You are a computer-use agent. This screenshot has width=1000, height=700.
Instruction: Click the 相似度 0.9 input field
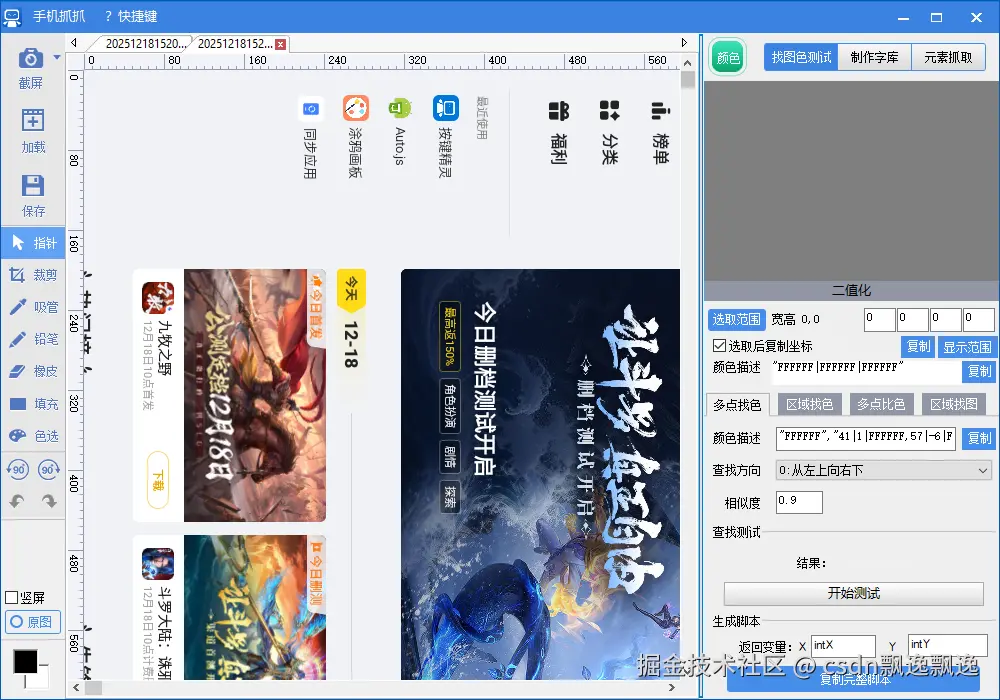point(799,502)
